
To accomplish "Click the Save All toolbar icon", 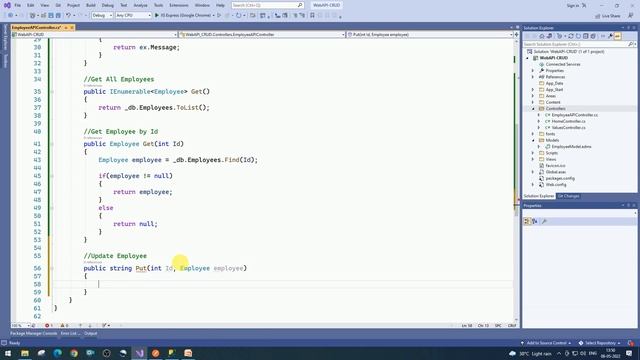I will click(x=58, y=15).
